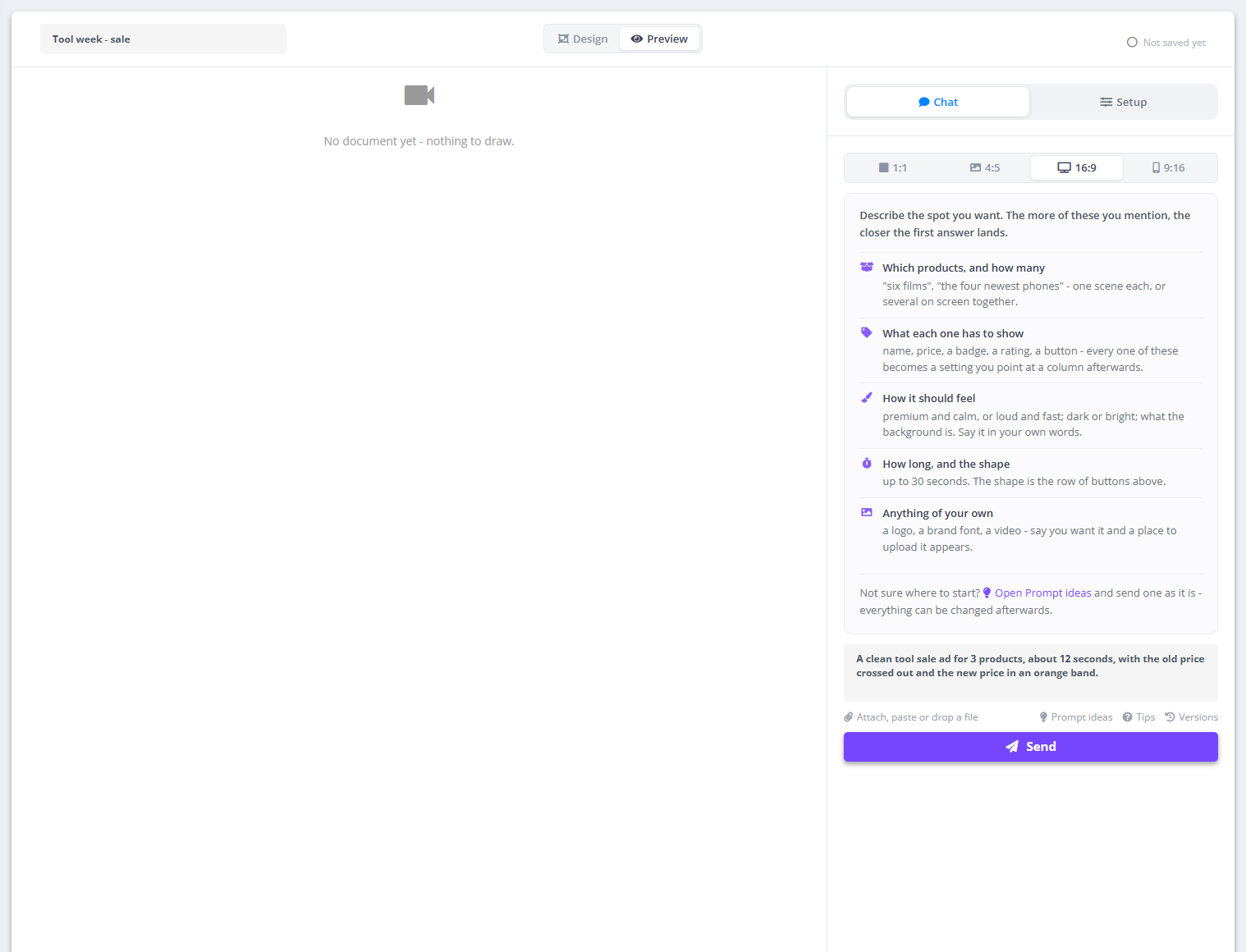The width and height of the screenshot is (1246, 952).
Task: Select the 16:9 widescreen aspect ratio
Action: tap(1077, 167)
